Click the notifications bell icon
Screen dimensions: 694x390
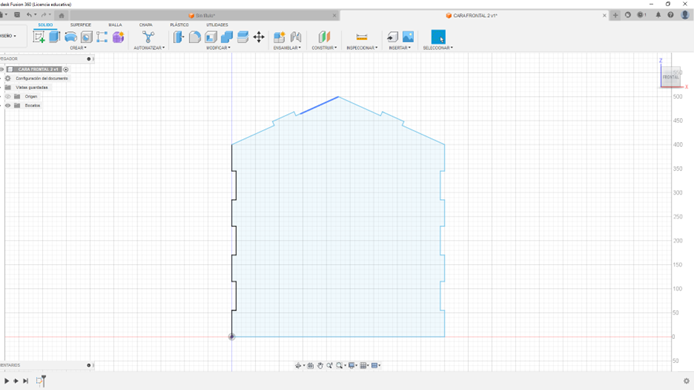[658, 15]
